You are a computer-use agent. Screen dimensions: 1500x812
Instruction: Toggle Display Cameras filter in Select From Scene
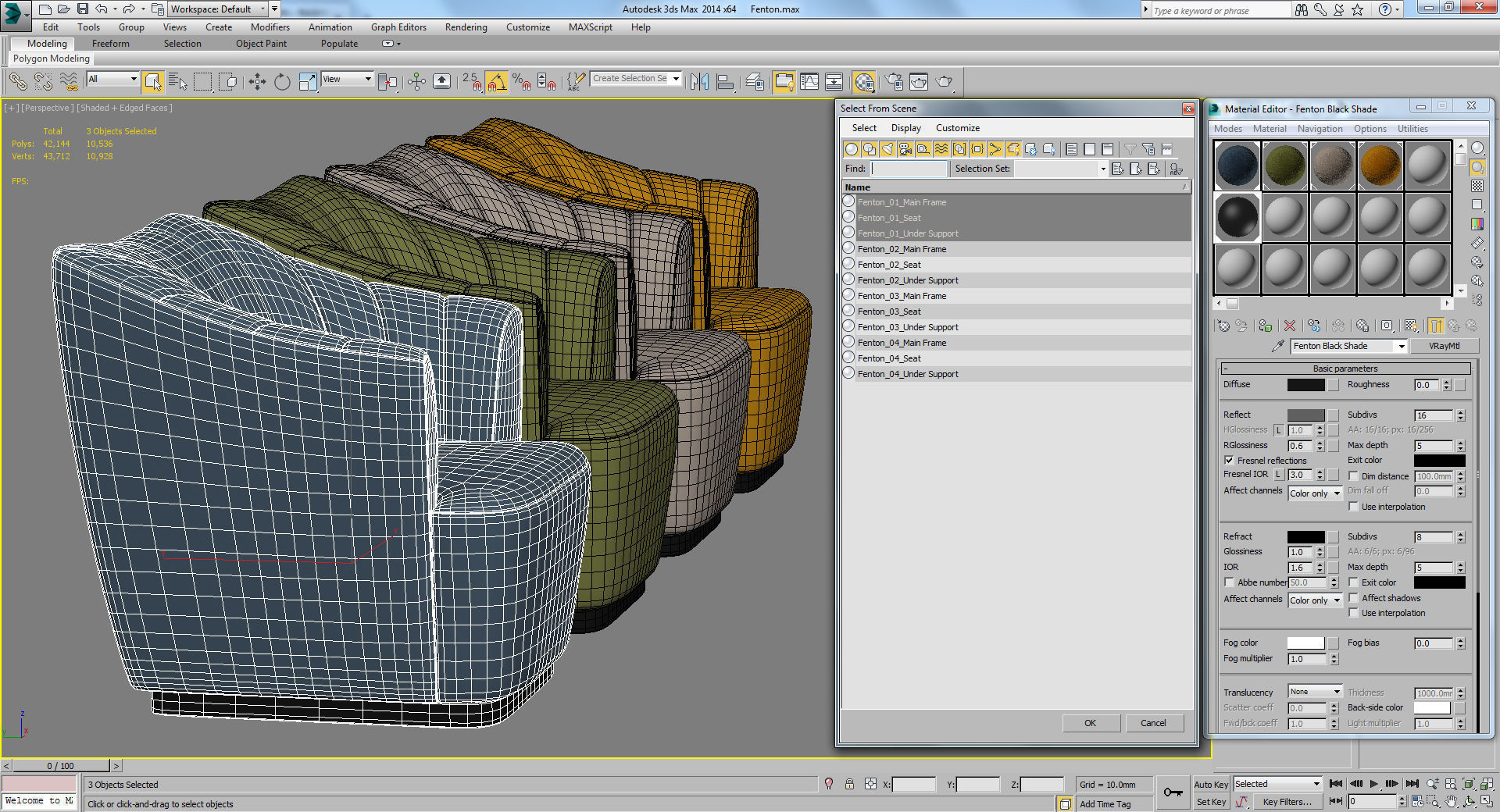tap(905, 149)
